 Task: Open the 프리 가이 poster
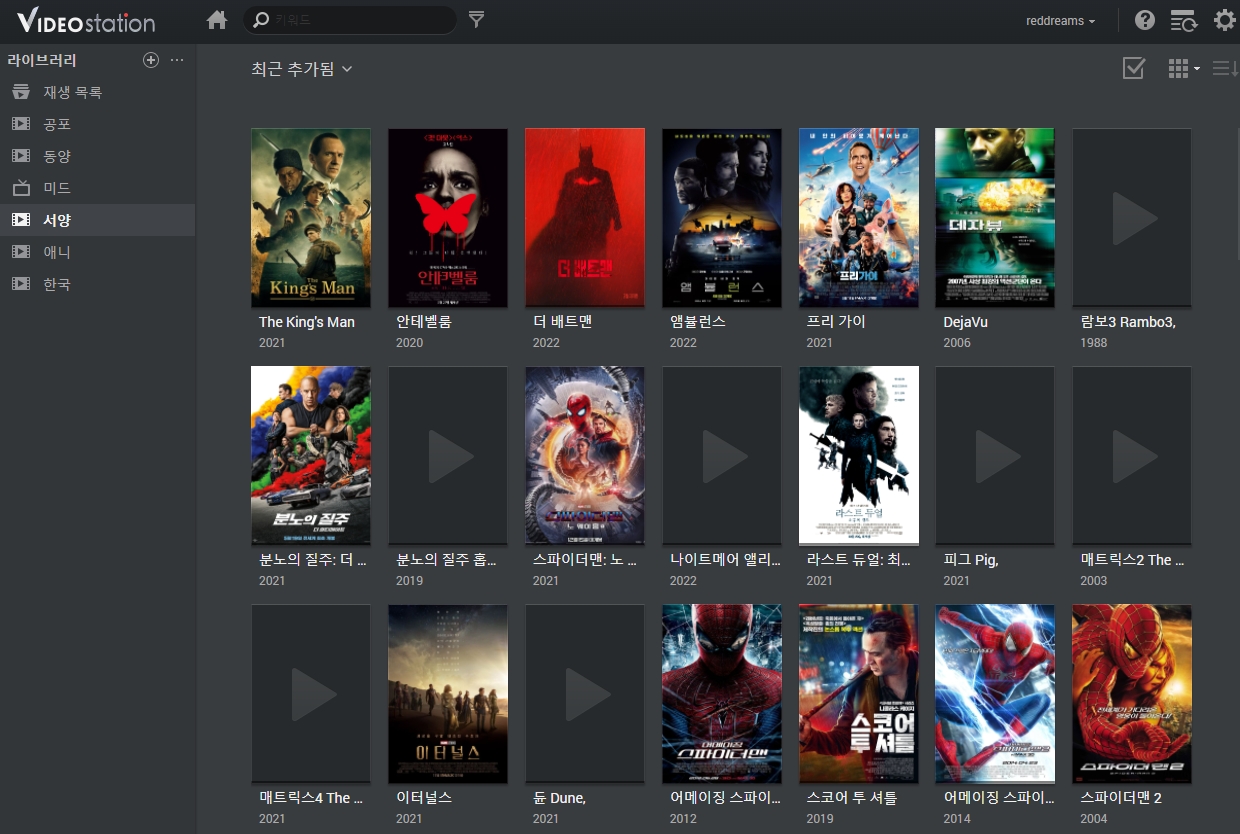point(859,217)
